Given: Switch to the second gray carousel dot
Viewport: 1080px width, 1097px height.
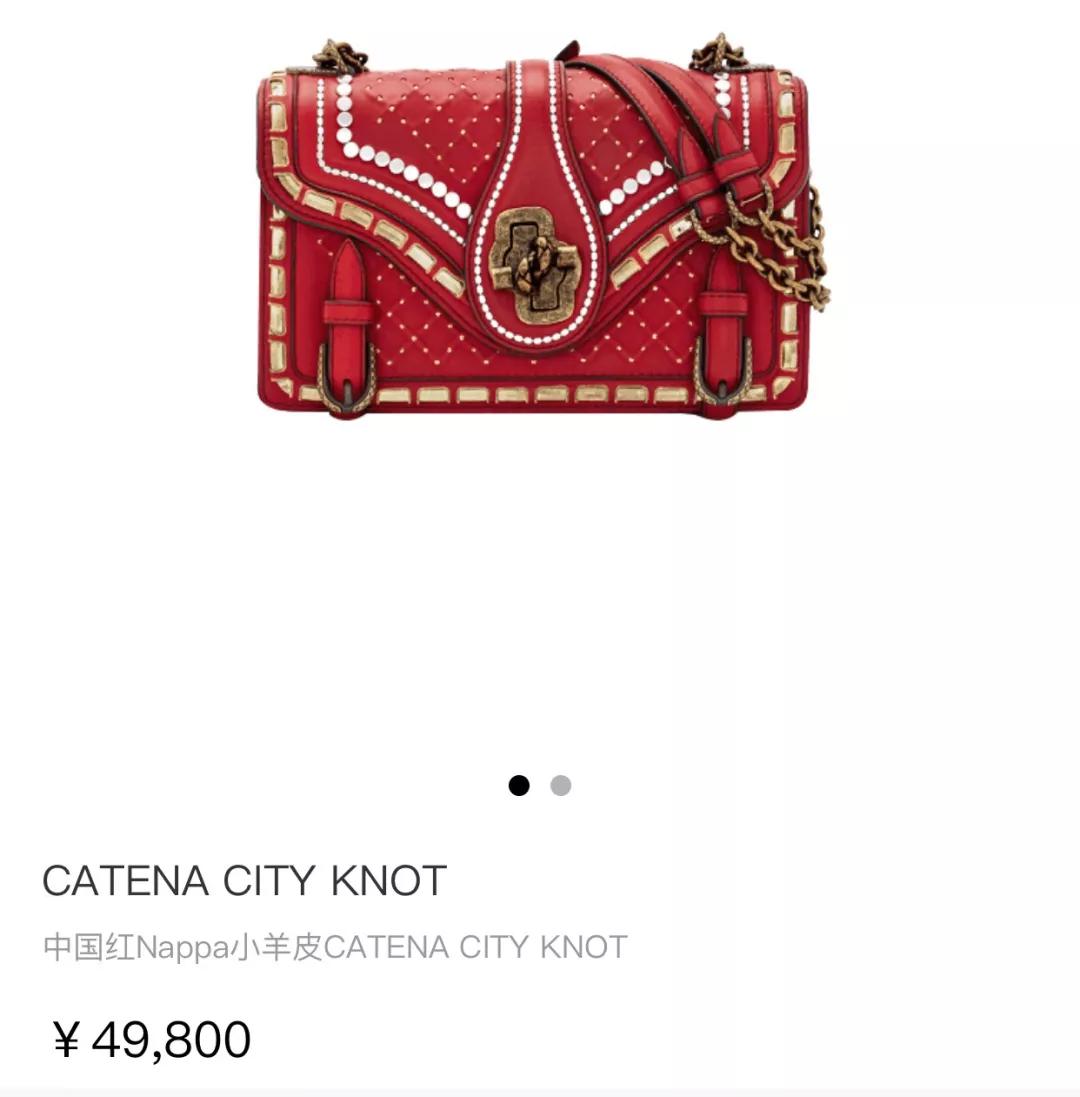Looking at the screenshot, I should click(x=561, y=785).
